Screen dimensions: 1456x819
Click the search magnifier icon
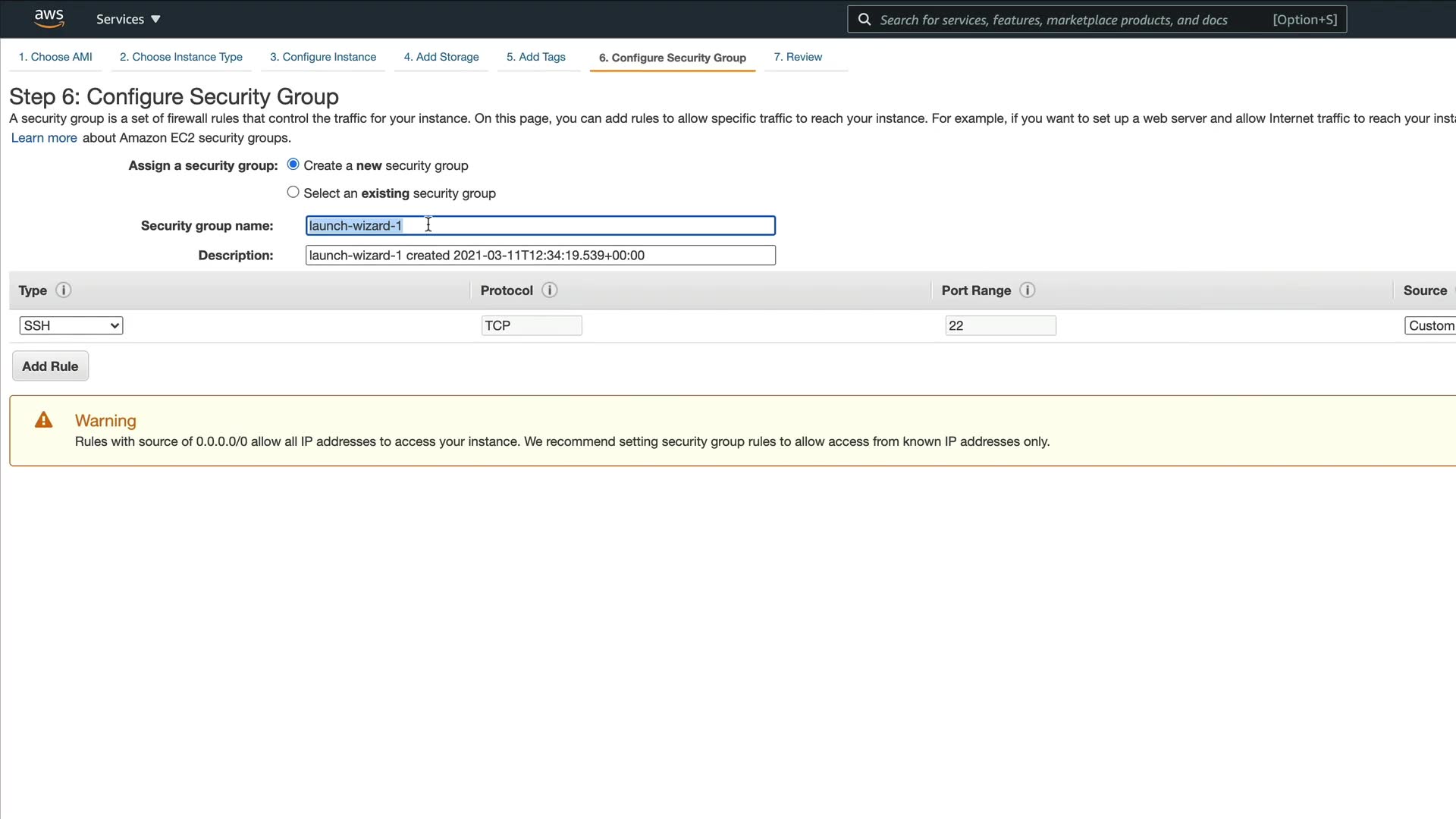coord(864,20)
